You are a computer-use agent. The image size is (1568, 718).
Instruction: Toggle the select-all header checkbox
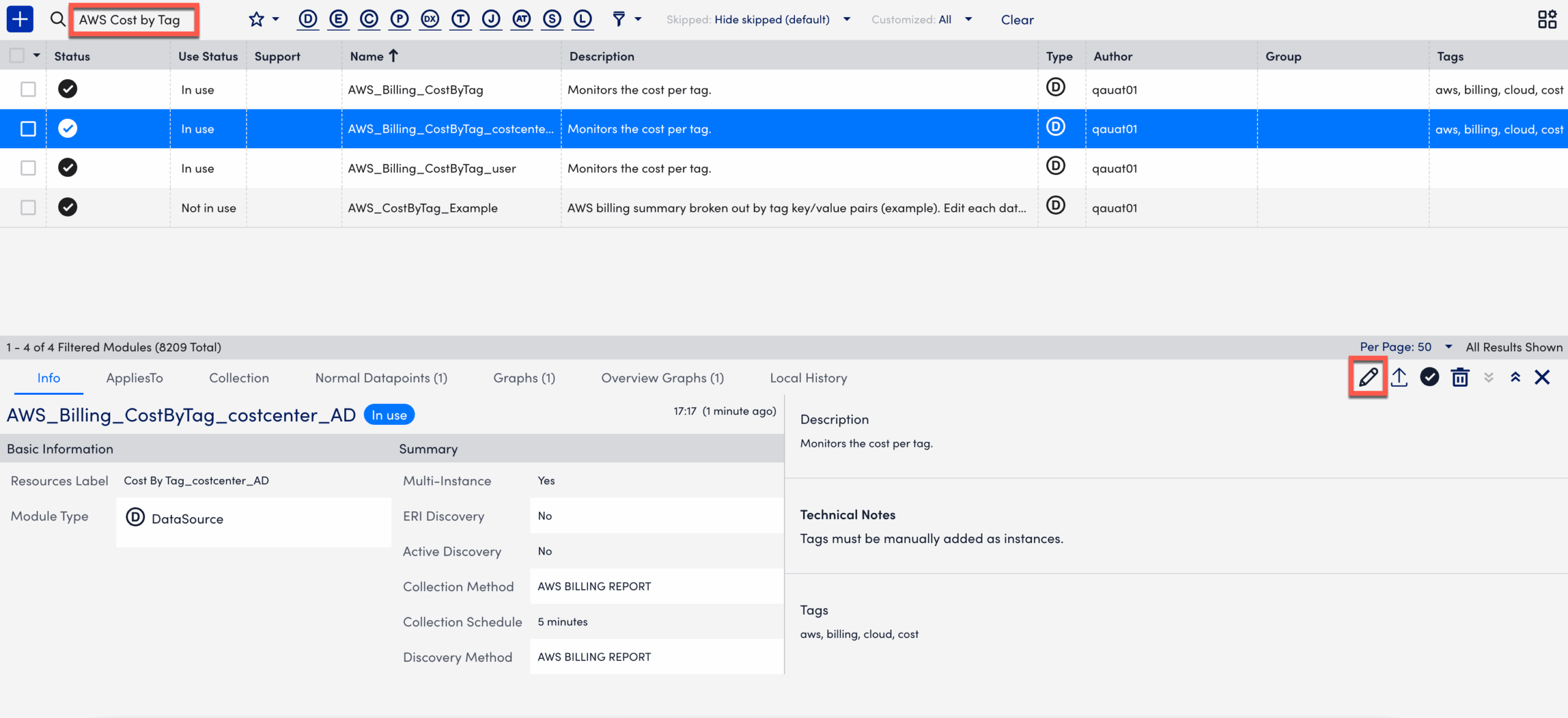click(x=17, y=56)
